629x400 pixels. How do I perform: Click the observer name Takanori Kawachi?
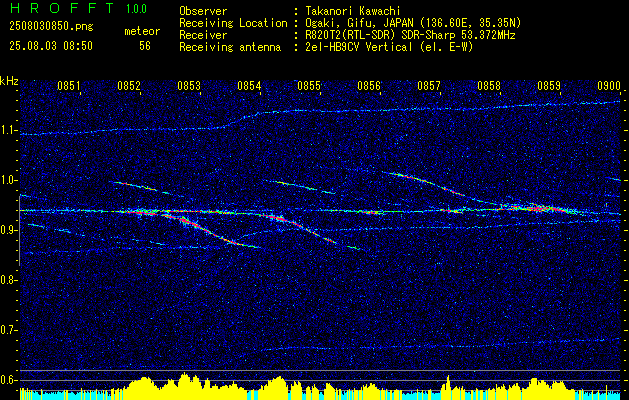353,11
